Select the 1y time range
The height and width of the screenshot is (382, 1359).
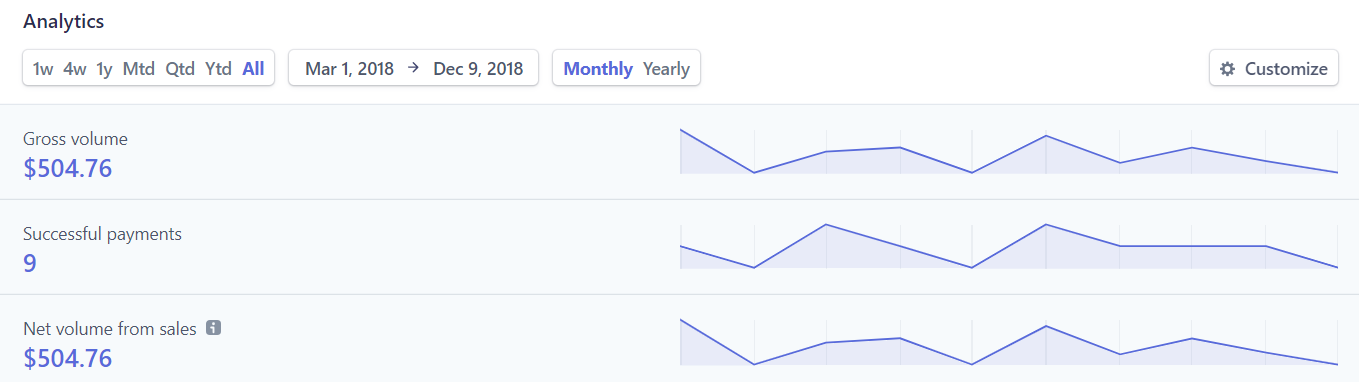(x=104, y=69)
